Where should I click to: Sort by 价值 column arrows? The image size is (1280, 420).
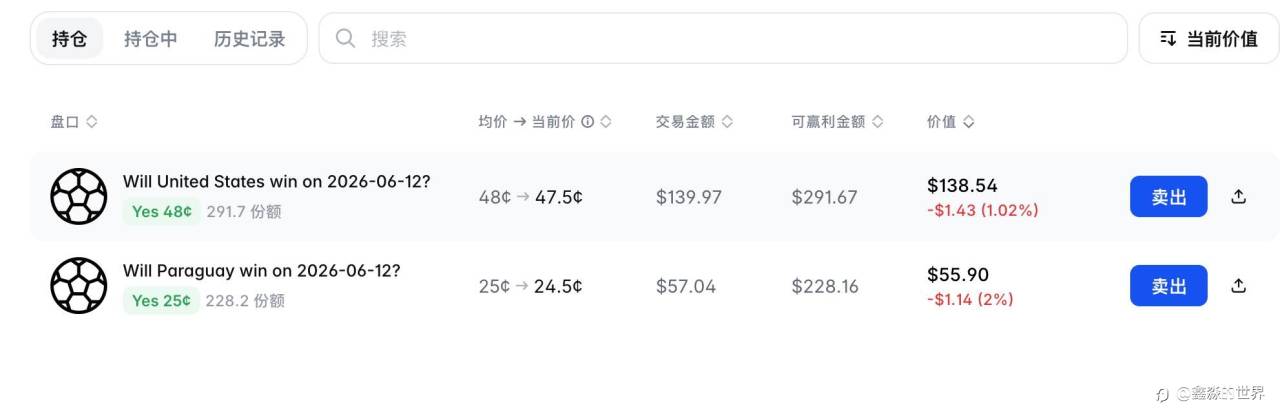(x=968, y=122)
